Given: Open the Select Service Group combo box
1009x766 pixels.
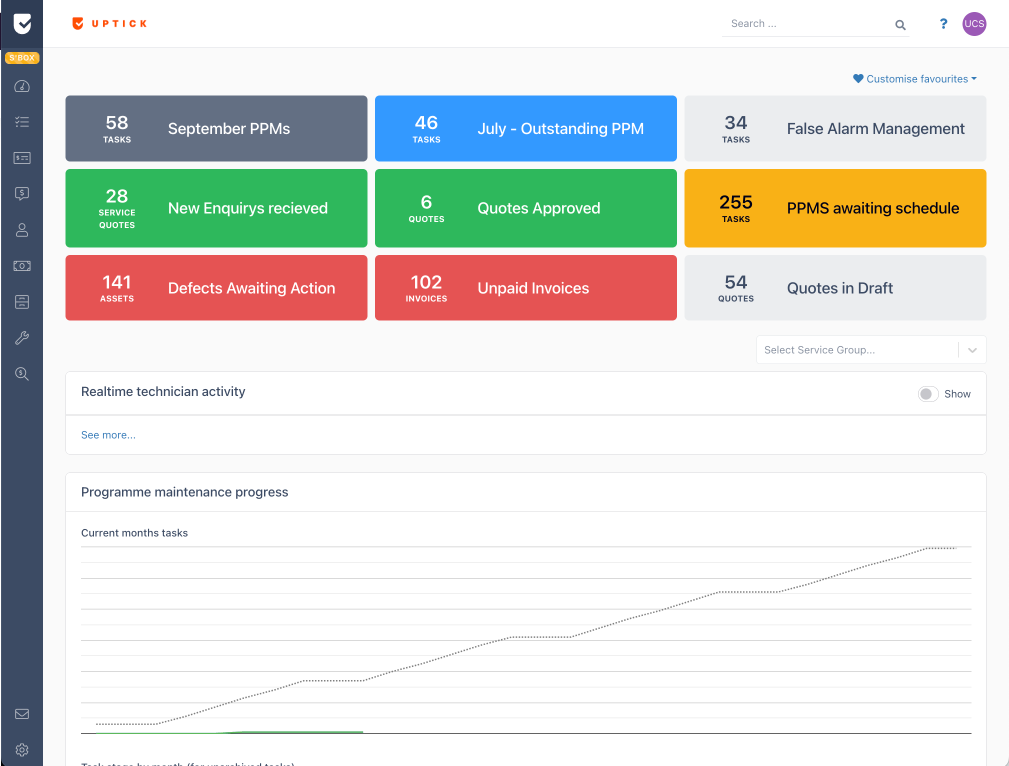Looking at the screenshot, I should [x=871, y=350].
